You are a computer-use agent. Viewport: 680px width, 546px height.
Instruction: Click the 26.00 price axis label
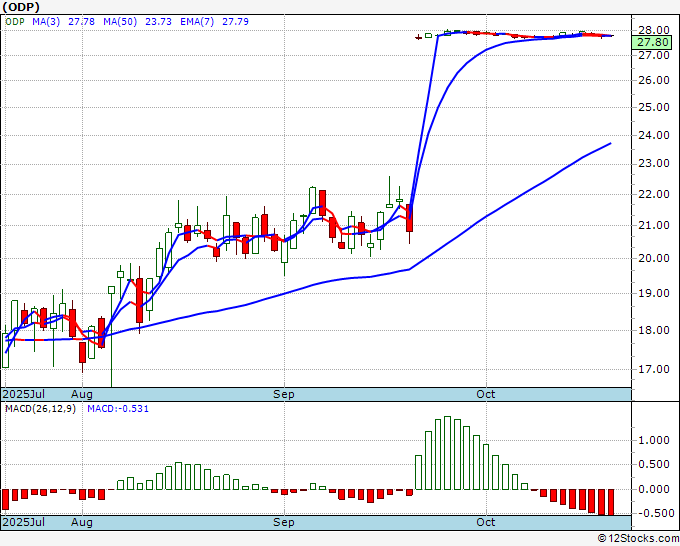[654, 80]
